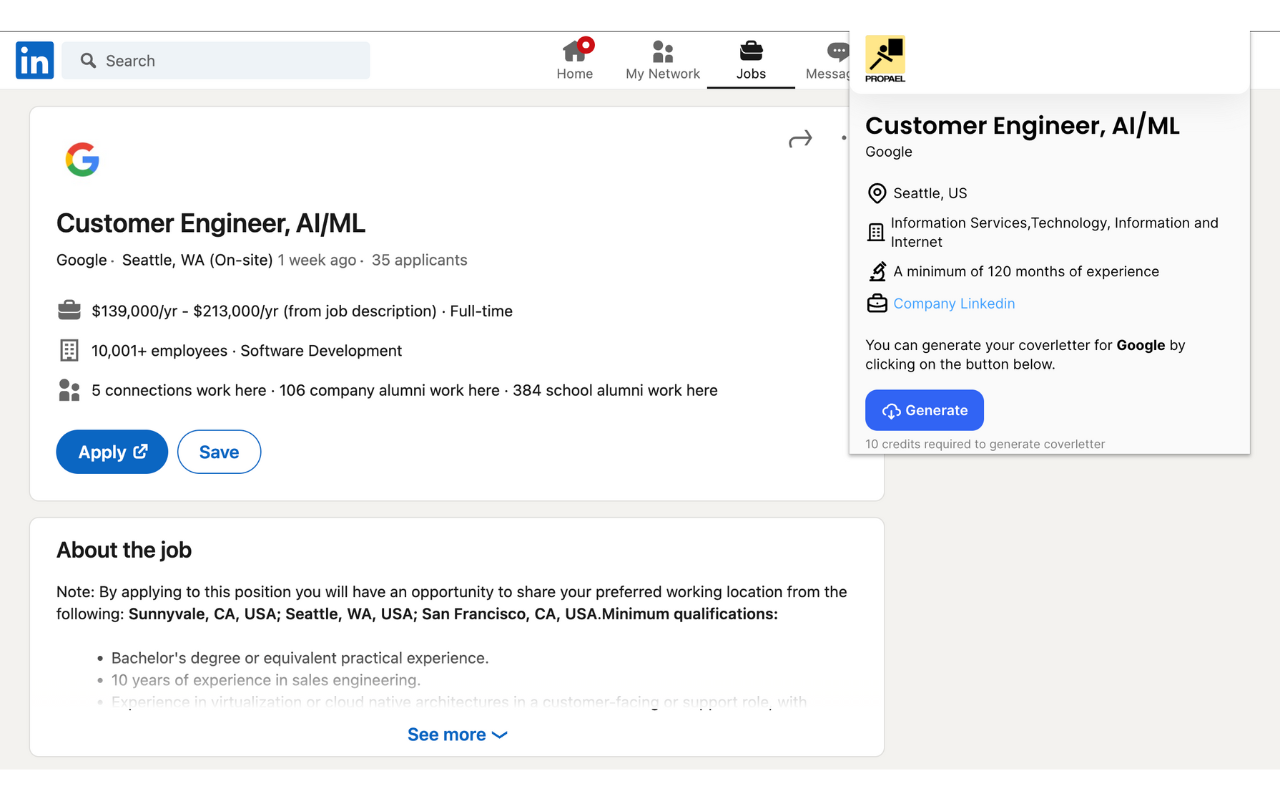1280x800 pixels.
Task: Click the Propael extension logo
Action: point(885,59)
